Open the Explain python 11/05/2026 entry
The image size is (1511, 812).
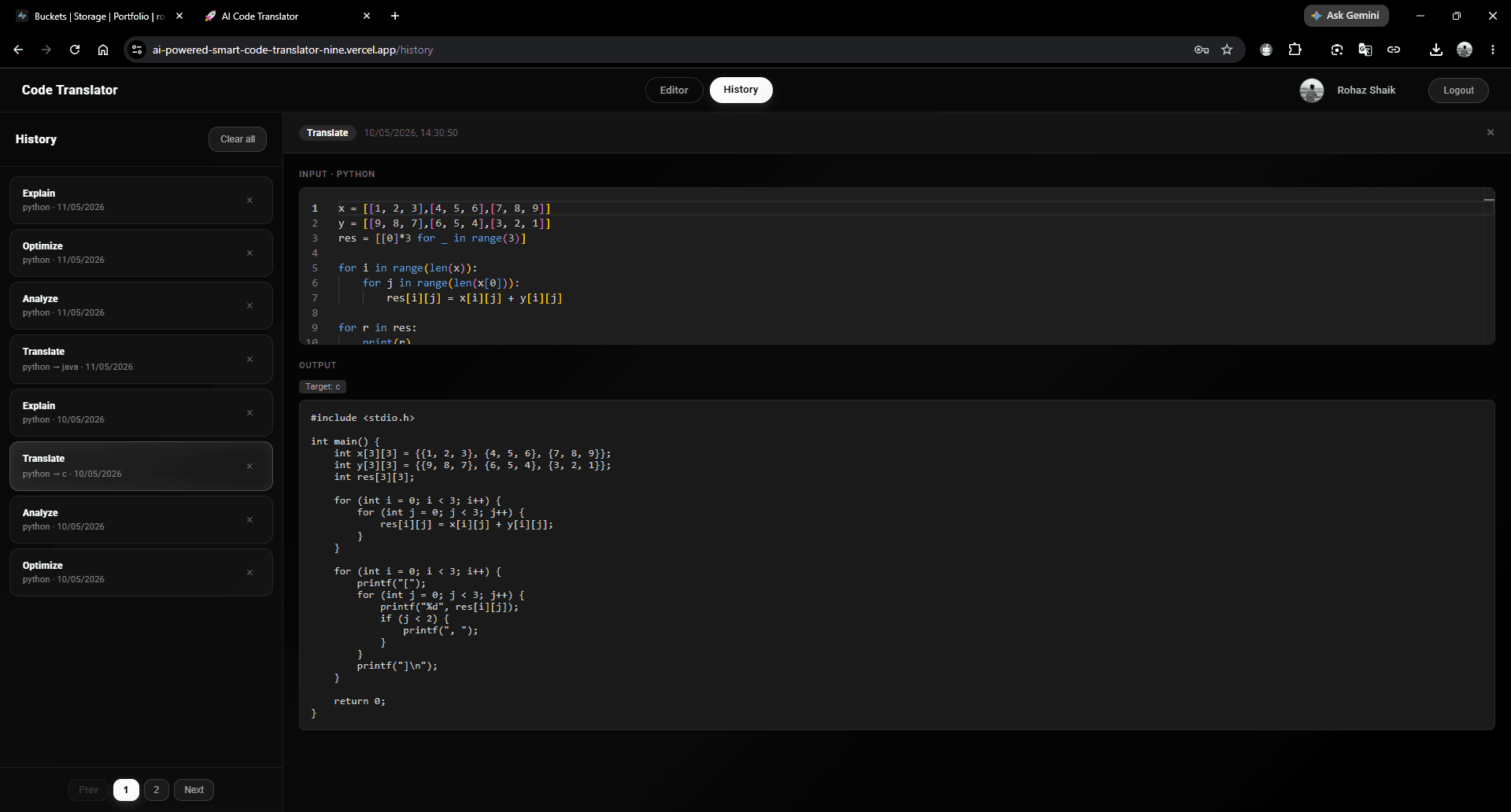pos(141,200)
